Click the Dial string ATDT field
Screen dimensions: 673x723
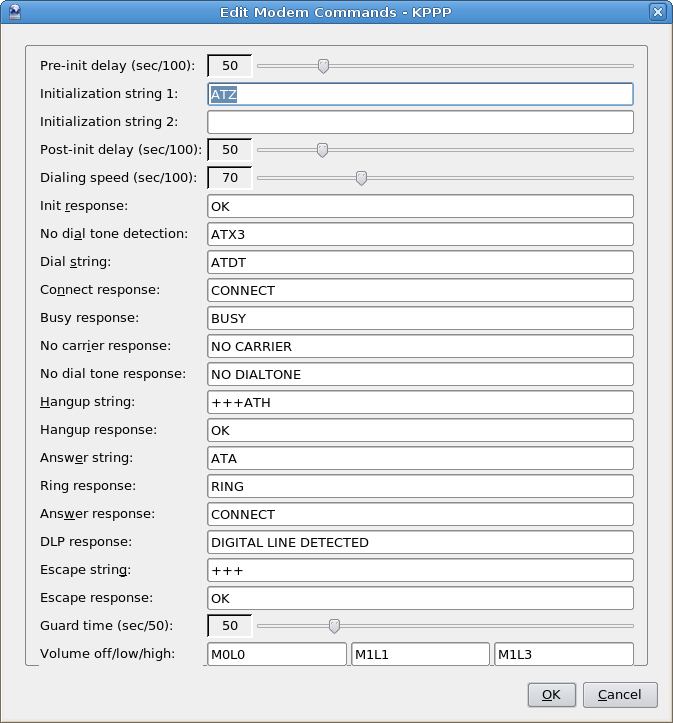tap(420, 262)
